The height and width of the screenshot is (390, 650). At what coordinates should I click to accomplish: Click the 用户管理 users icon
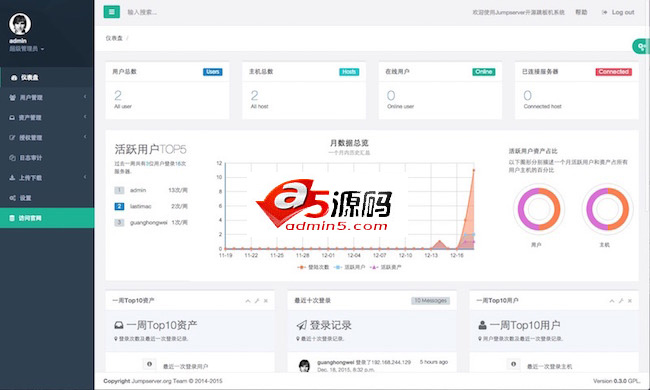(12, 97)
